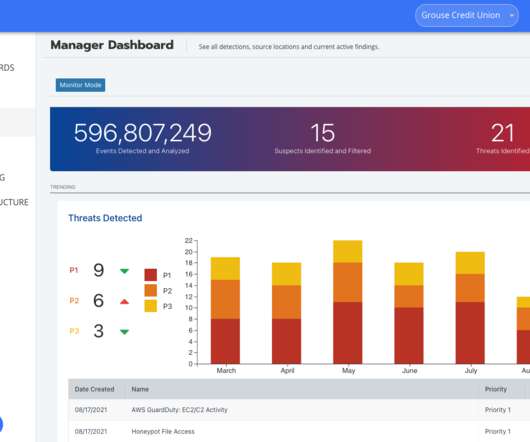Click the April bar in the chart
530x442 pixels.
[287, 313]
